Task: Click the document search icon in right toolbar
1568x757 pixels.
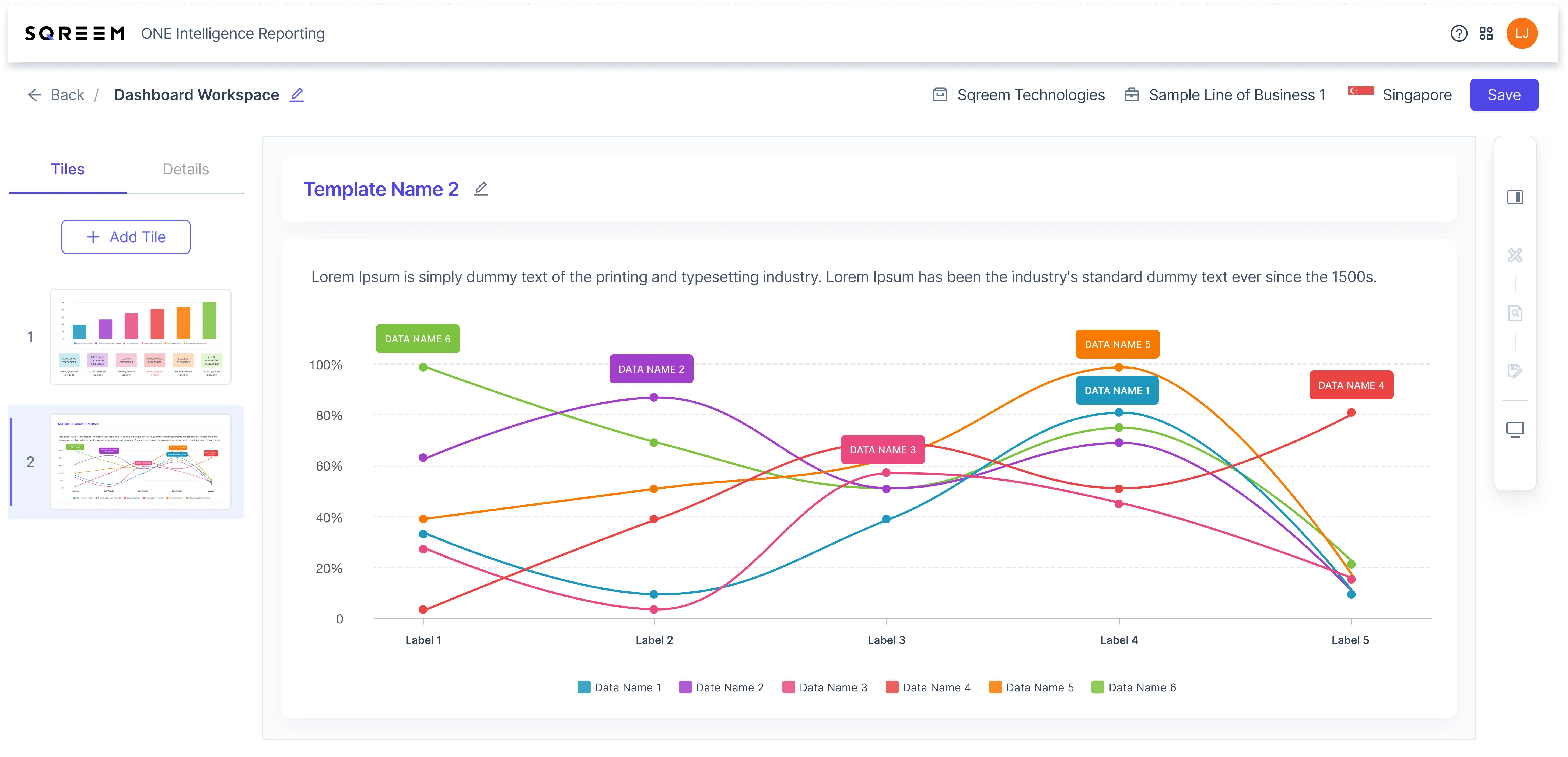Action: click(1515, 313)
